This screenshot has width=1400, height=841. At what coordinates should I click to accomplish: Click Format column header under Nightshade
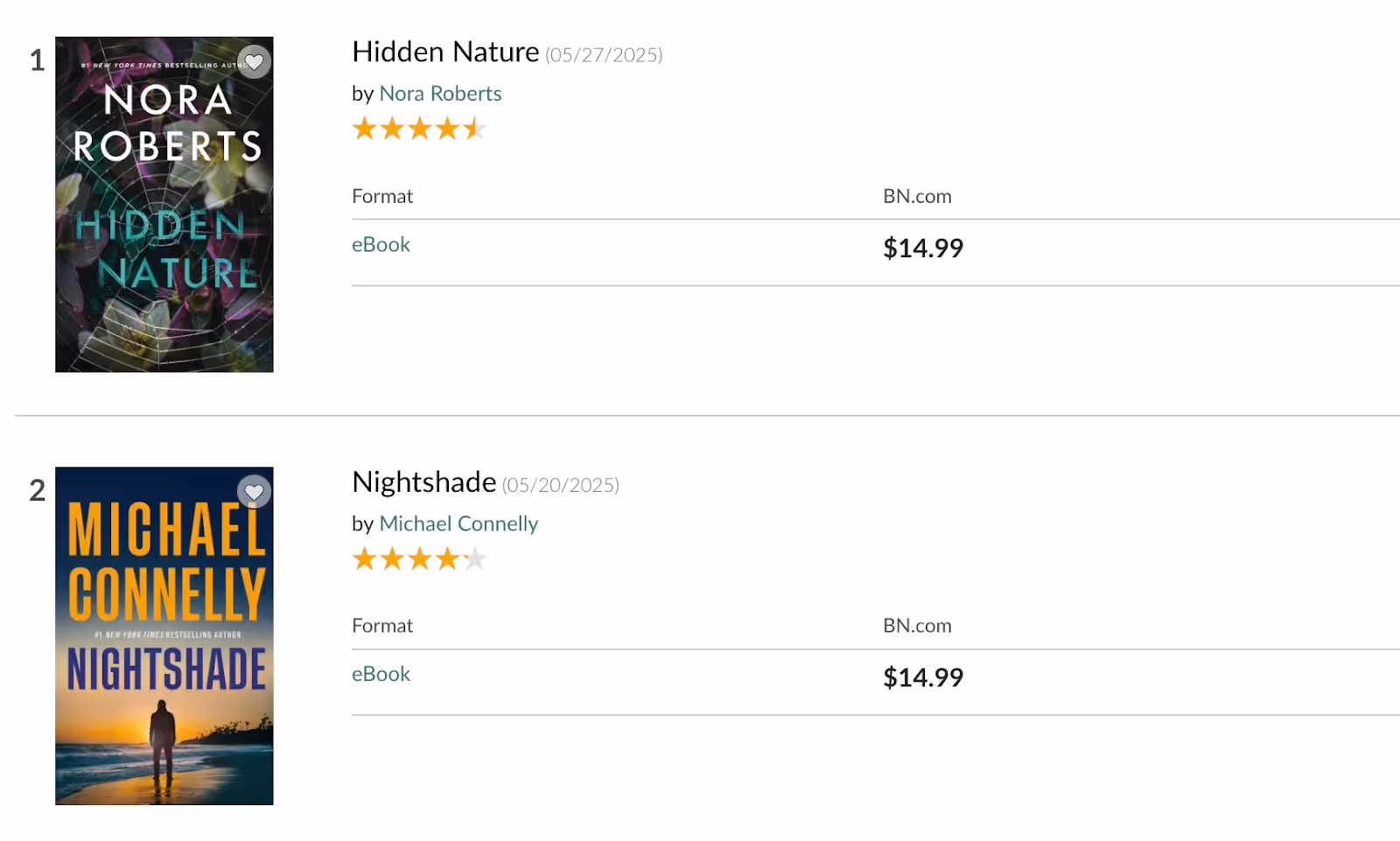(382, 626)
